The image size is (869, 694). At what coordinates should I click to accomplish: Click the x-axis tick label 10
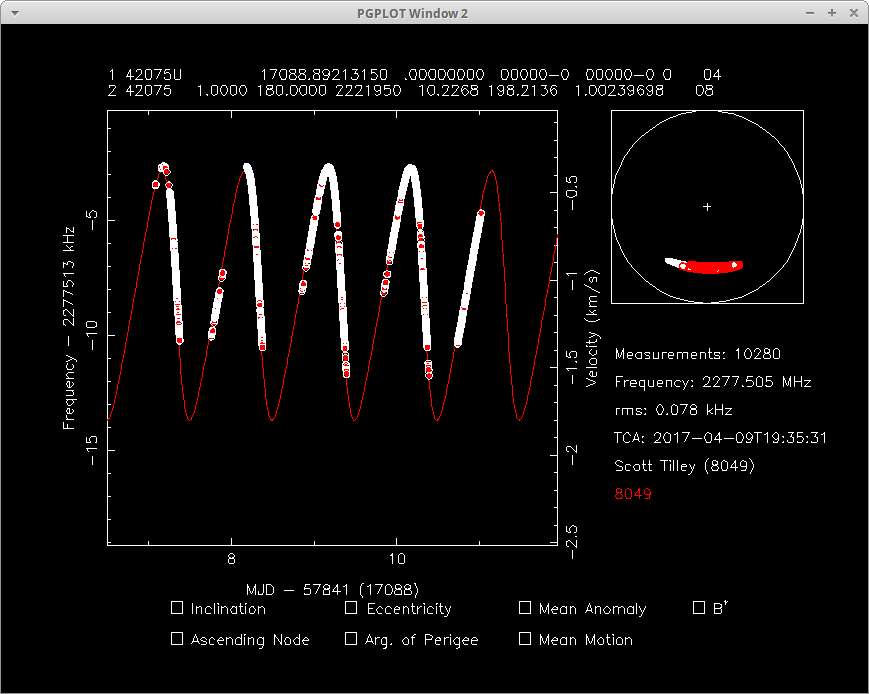point(397,559)
